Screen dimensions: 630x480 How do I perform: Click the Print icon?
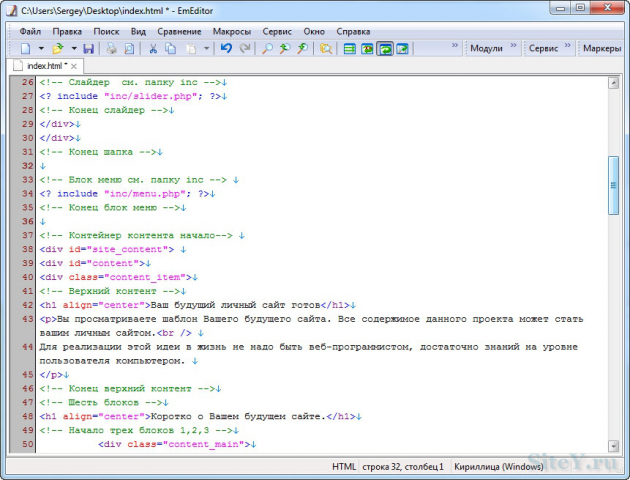click(x=111, y=49)
